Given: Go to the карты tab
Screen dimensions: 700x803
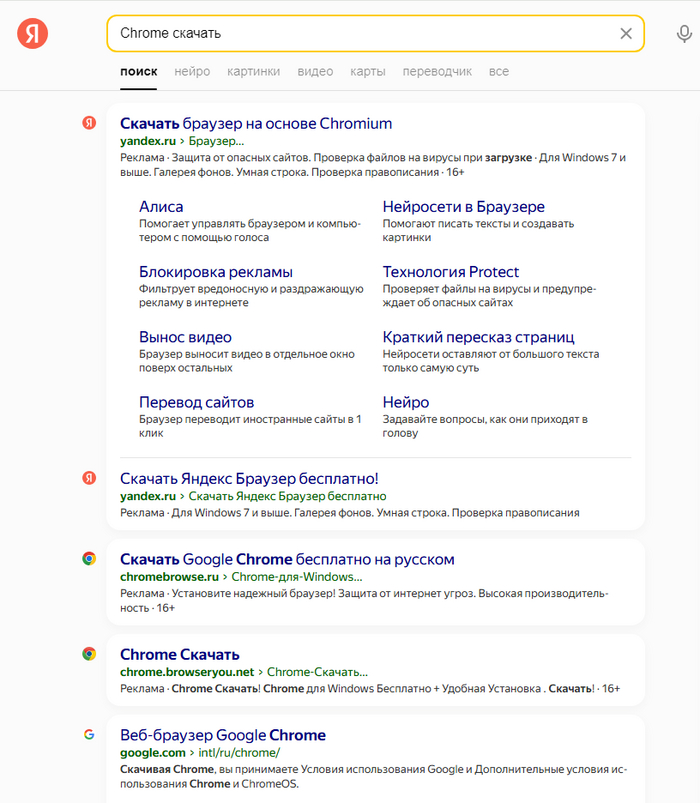Looking at the screenshot, I should (x=368, y=72).
